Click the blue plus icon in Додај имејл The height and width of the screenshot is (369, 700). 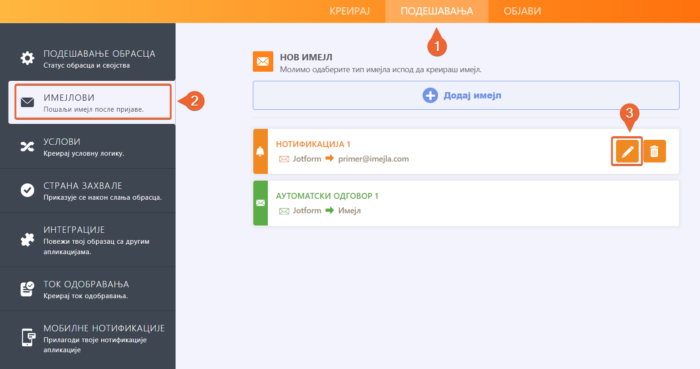(430, 95)
